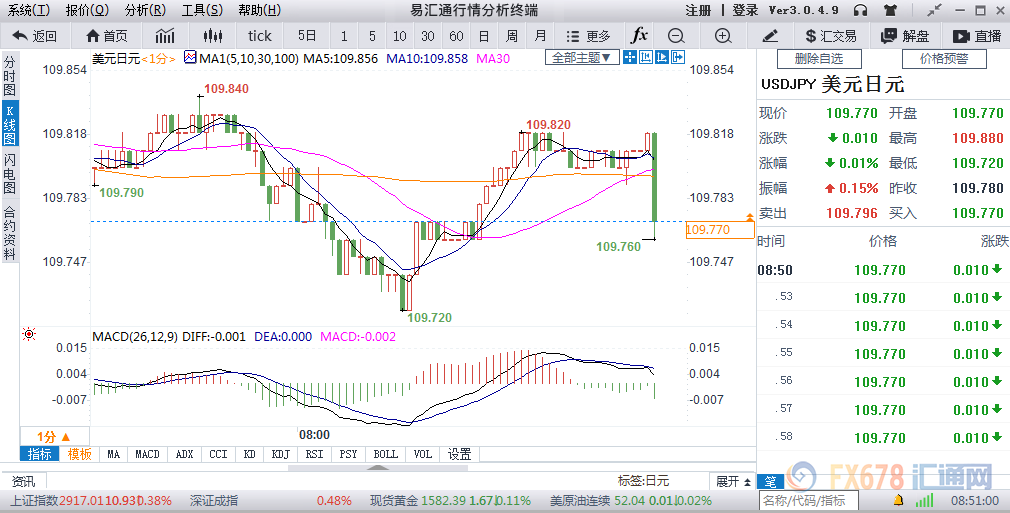Click the 删除自选 button
Viewport: 1010px width, 513px height.
click(818, 59)
